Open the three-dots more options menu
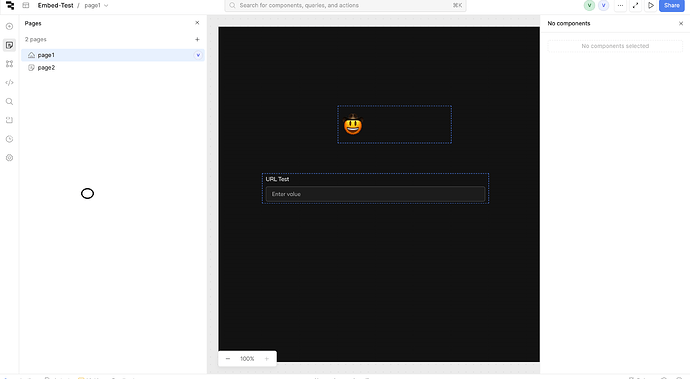This screenshot has height=379, width=690. point(620,5)
